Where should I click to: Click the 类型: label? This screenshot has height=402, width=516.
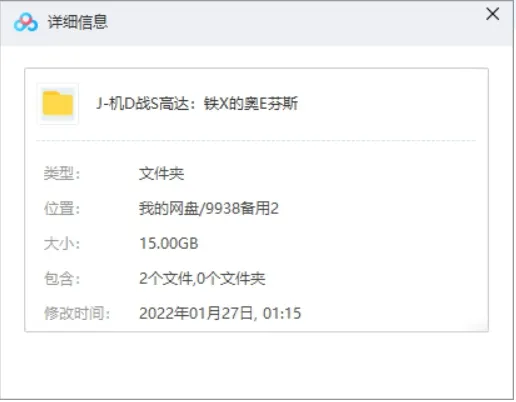tap(62, 173)
